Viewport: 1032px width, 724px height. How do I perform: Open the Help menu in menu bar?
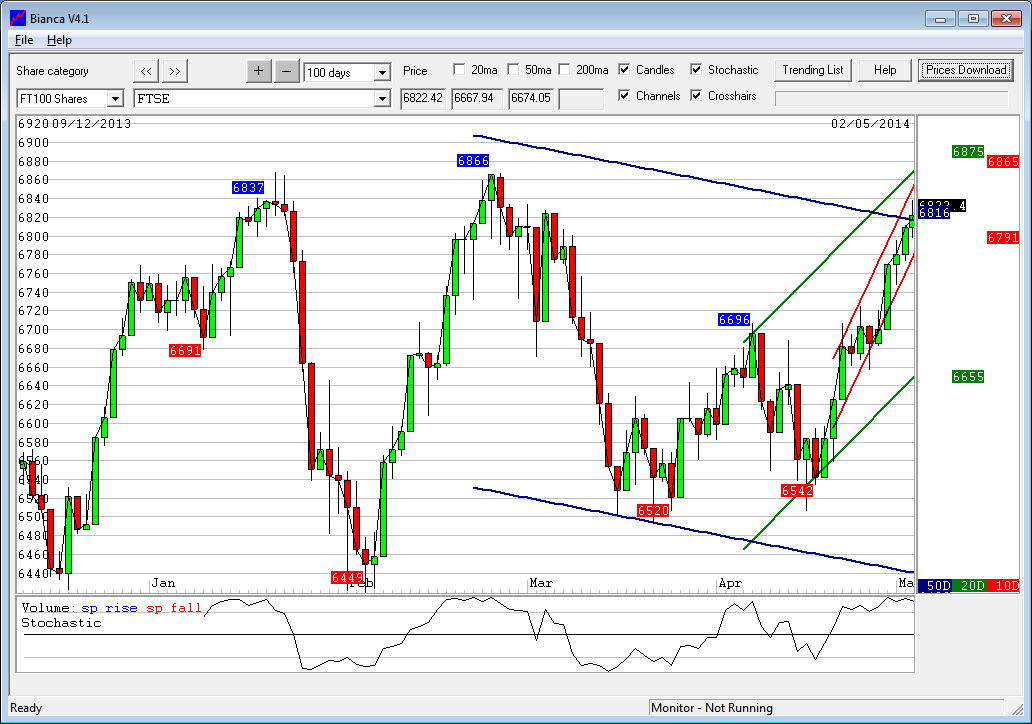point(59,40)
